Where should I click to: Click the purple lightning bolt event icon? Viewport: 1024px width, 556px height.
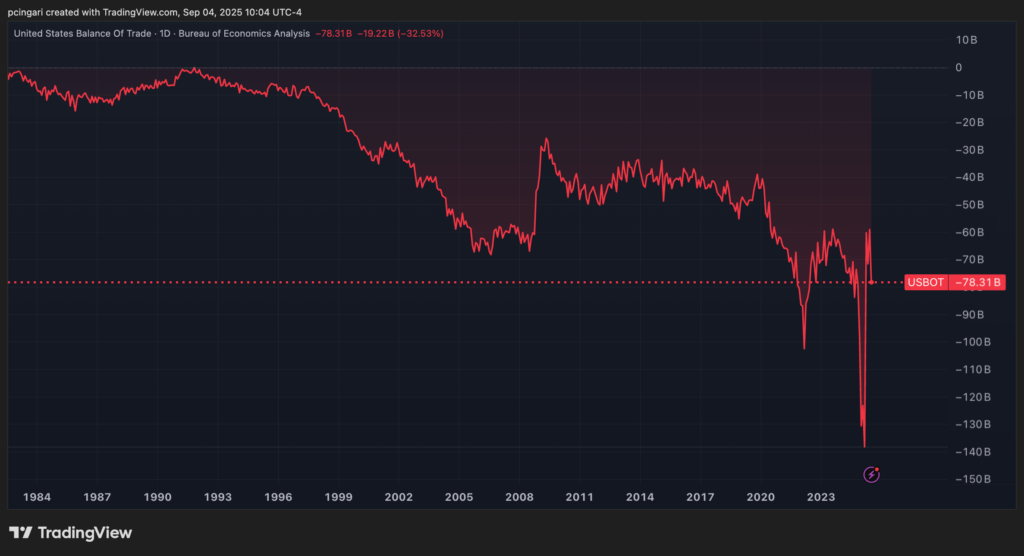[x=871, y=474]
